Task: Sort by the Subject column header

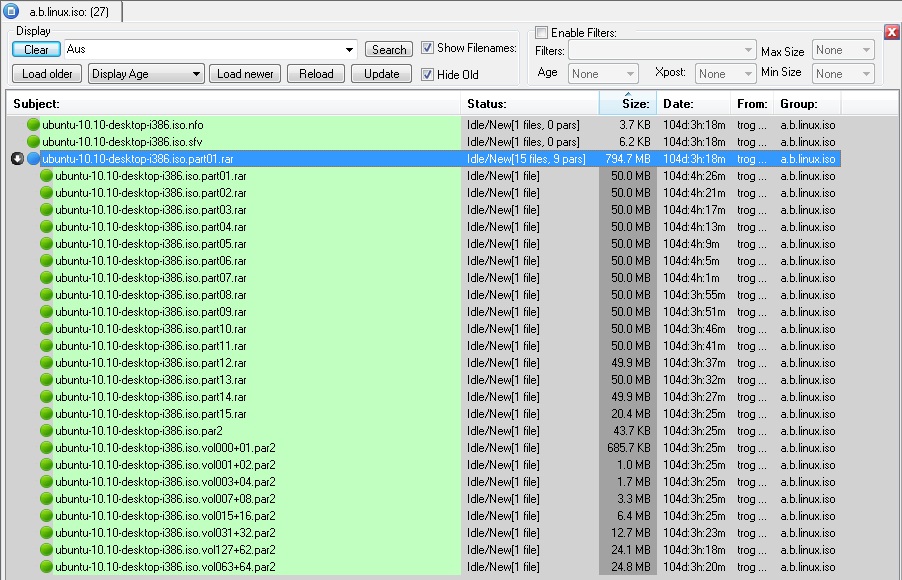Action: (x=234, y=104)
